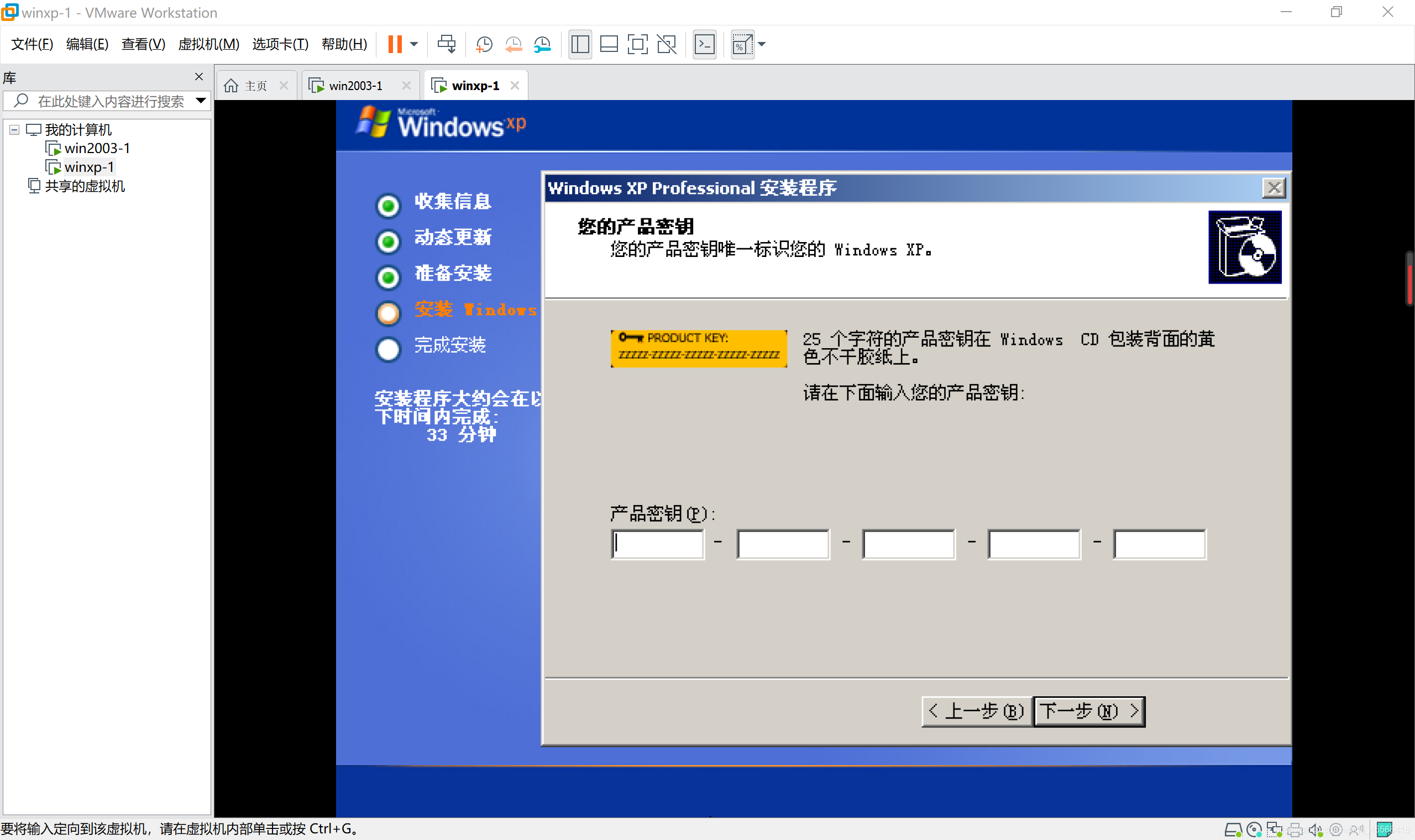Click the first product key field
The height and width of the screenshot is (840, 1415).
click(x=658, y=544)
